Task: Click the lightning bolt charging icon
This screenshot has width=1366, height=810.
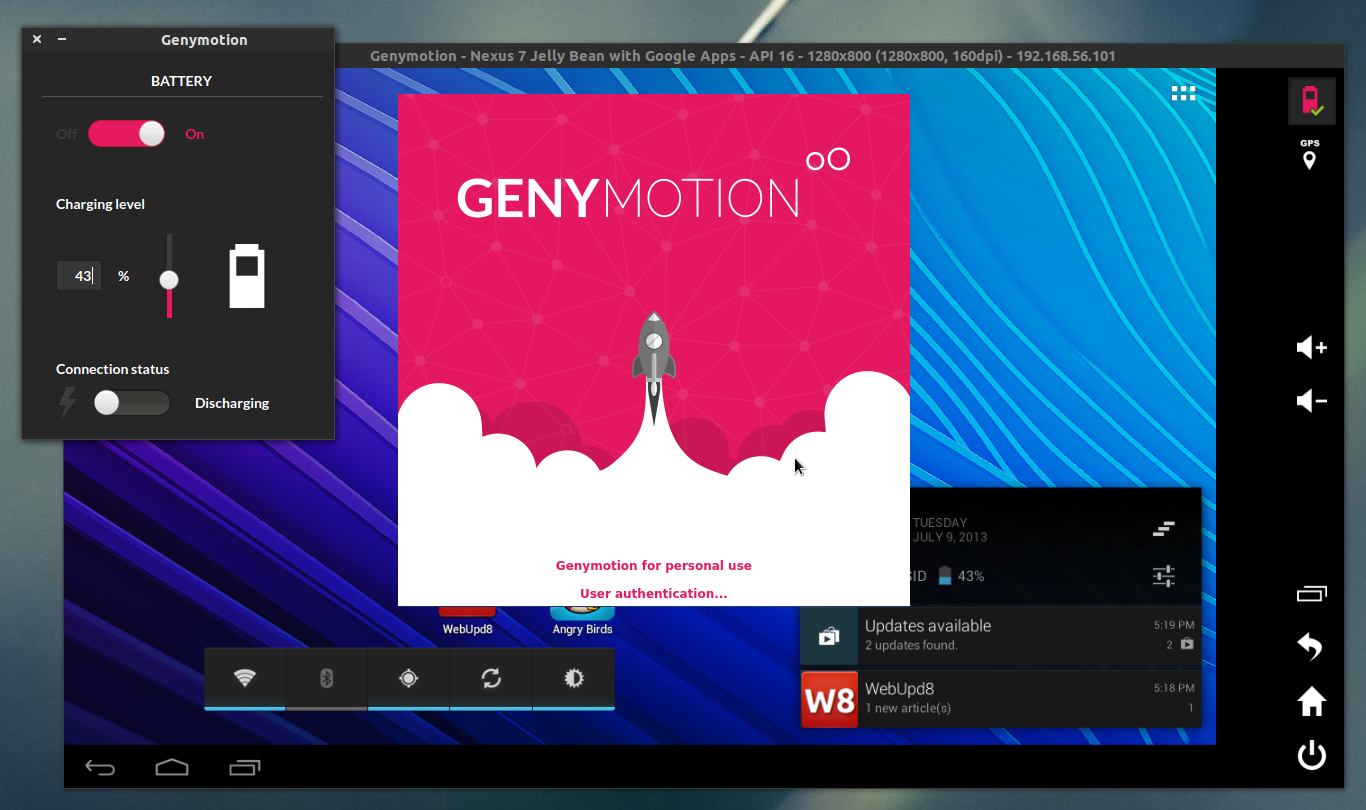Action: [x=67, y=402]
